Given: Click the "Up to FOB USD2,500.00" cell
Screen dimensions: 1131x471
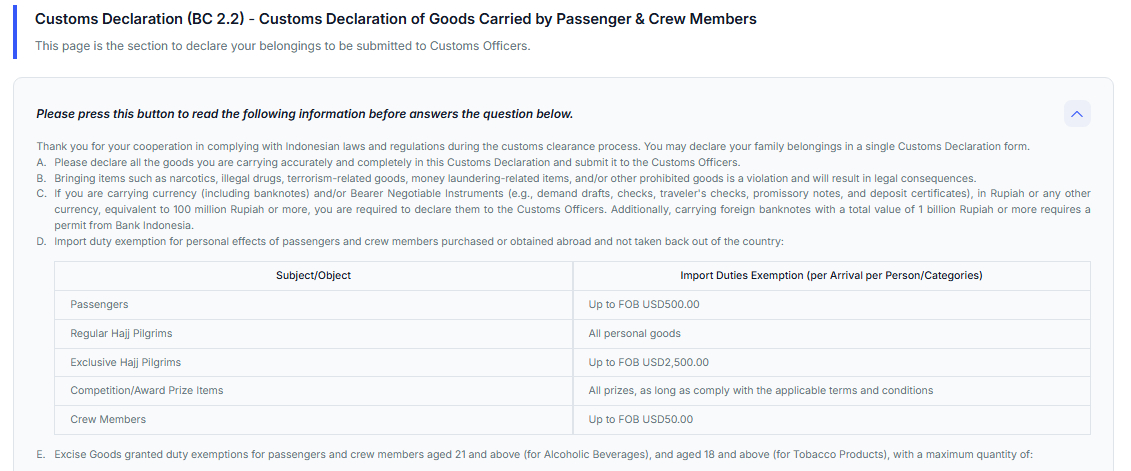Looking at the screenshot, I should point(648,362).
